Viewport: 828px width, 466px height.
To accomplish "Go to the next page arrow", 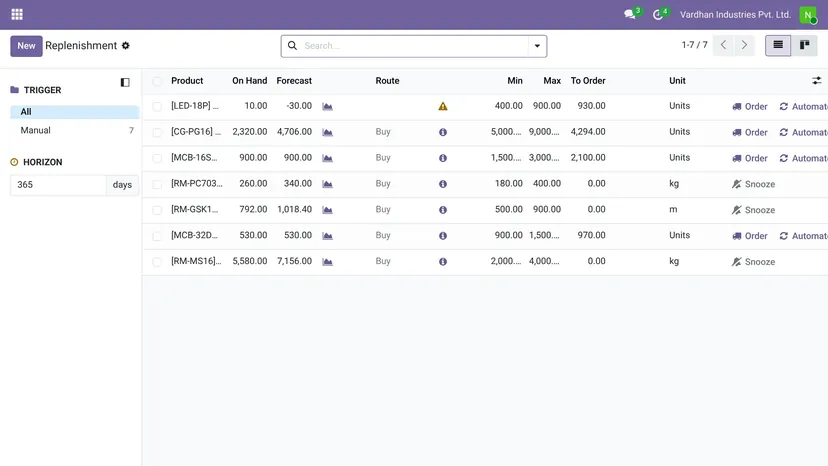I will pos(744,45).
